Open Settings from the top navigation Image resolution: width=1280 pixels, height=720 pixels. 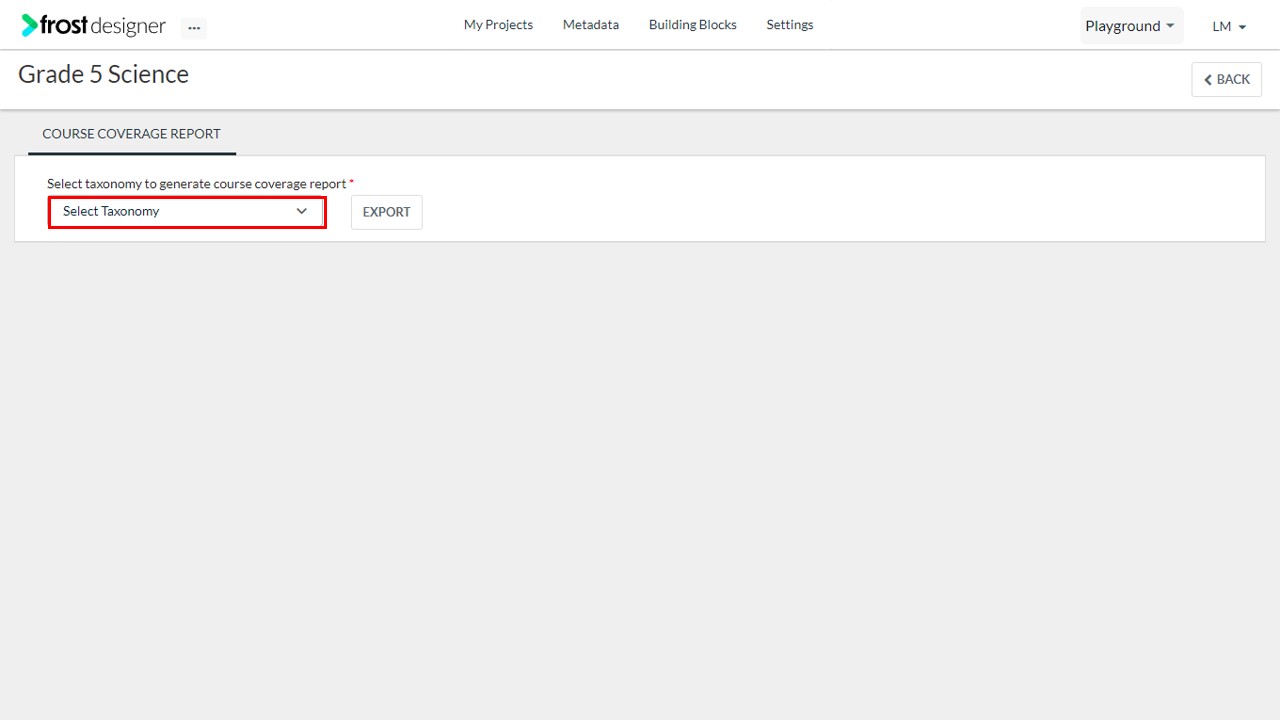click(x=789, y=25)
